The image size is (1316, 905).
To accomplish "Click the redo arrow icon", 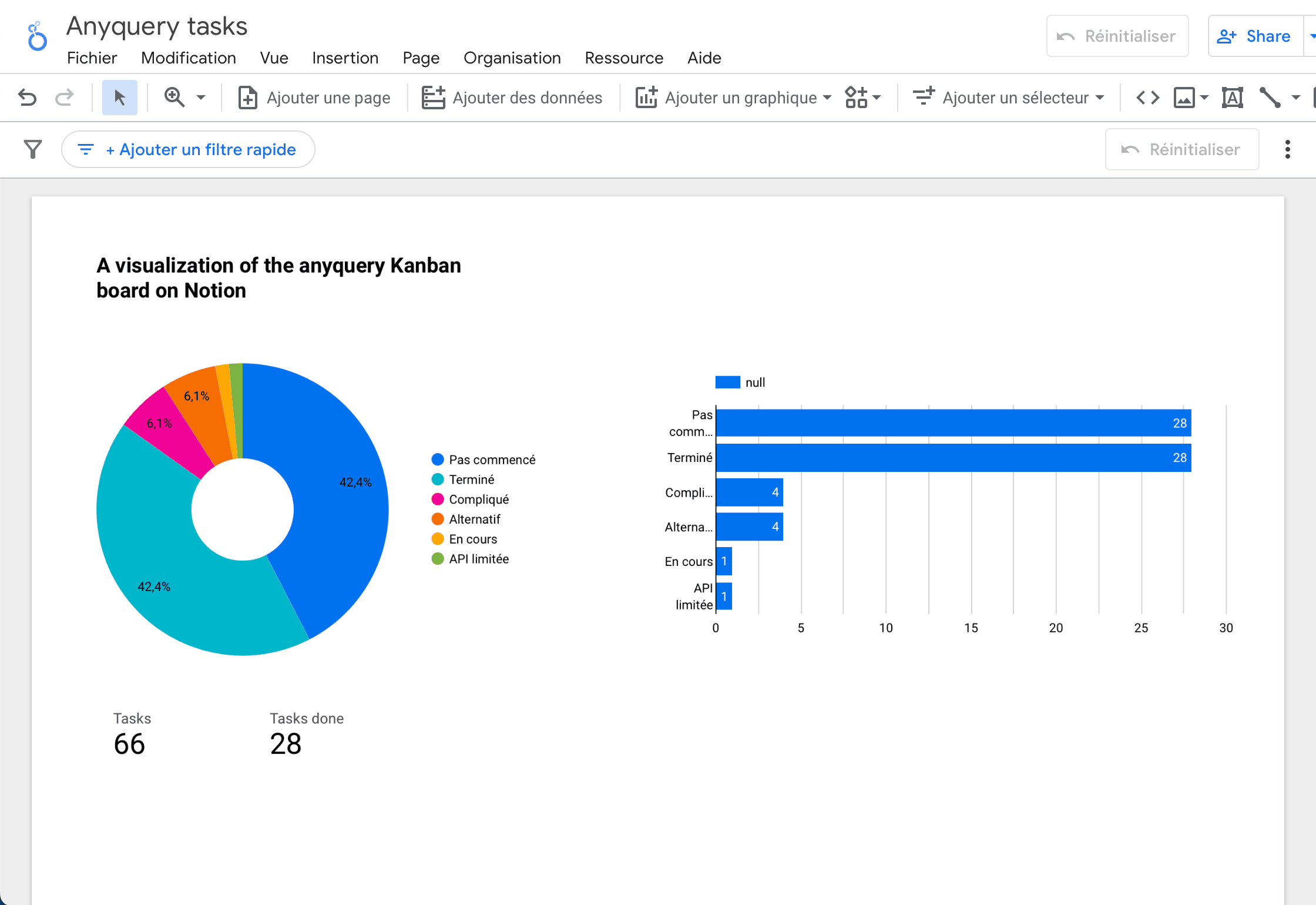I will (64, 98).
